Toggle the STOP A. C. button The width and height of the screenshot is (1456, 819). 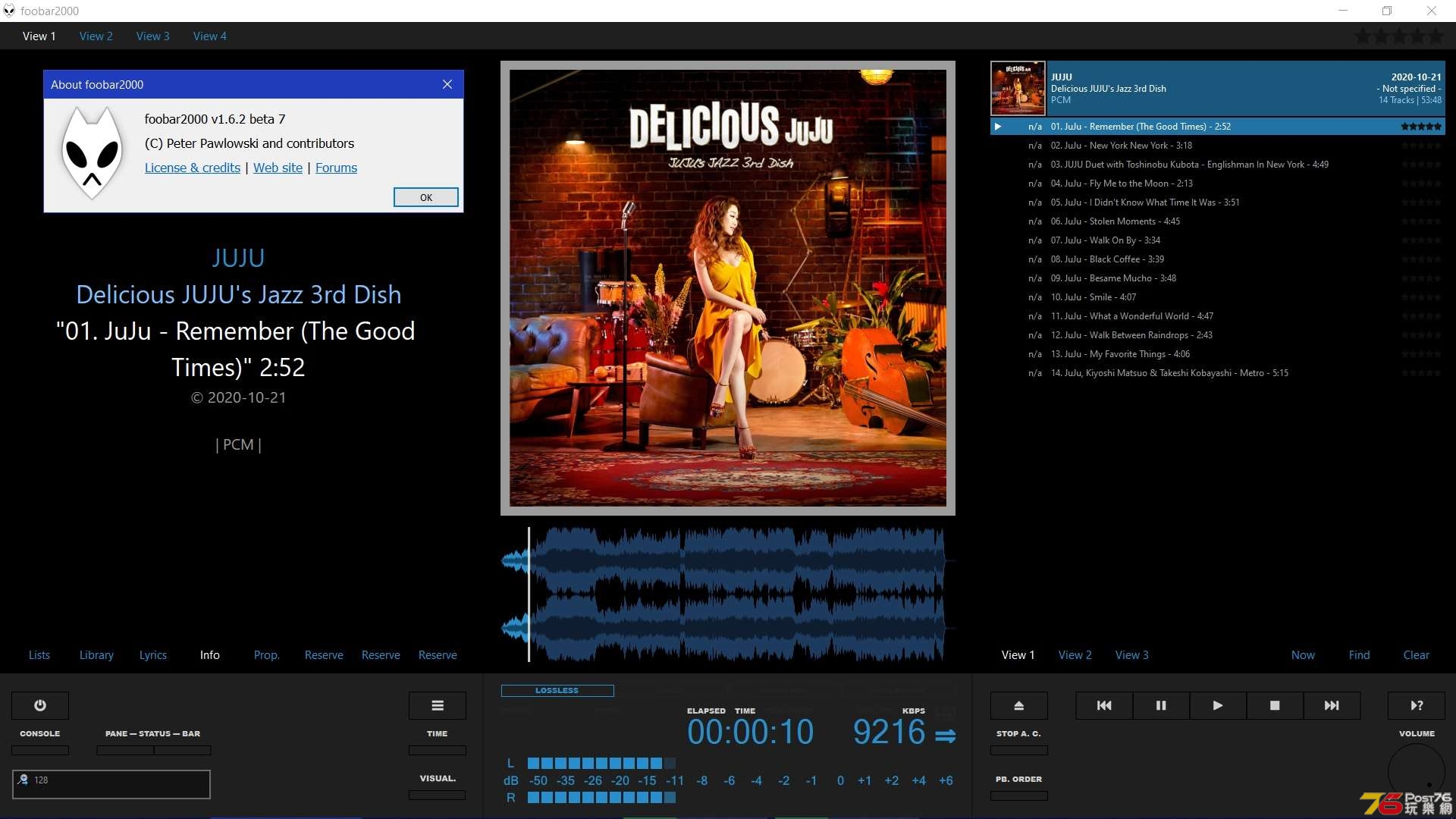(x=1019, y=750)
